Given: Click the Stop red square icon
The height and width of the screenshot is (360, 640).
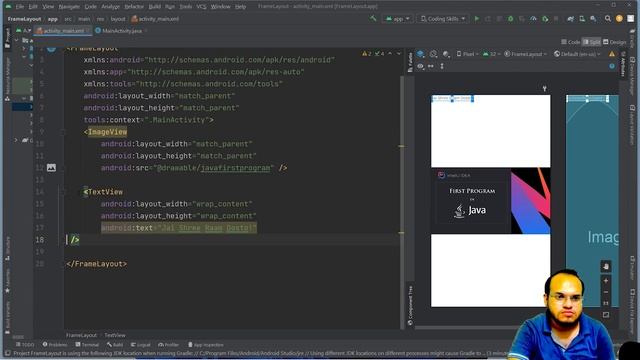Looking at the screenshot, I should (x=556, y=19).
